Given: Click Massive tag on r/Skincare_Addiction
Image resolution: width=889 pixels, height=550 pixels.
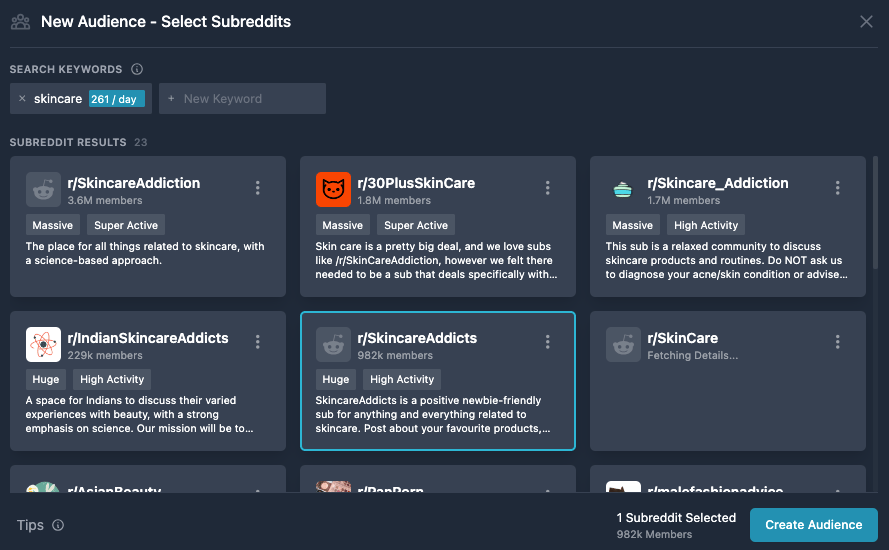Looking at the screenshot, I should pos(632,225).
